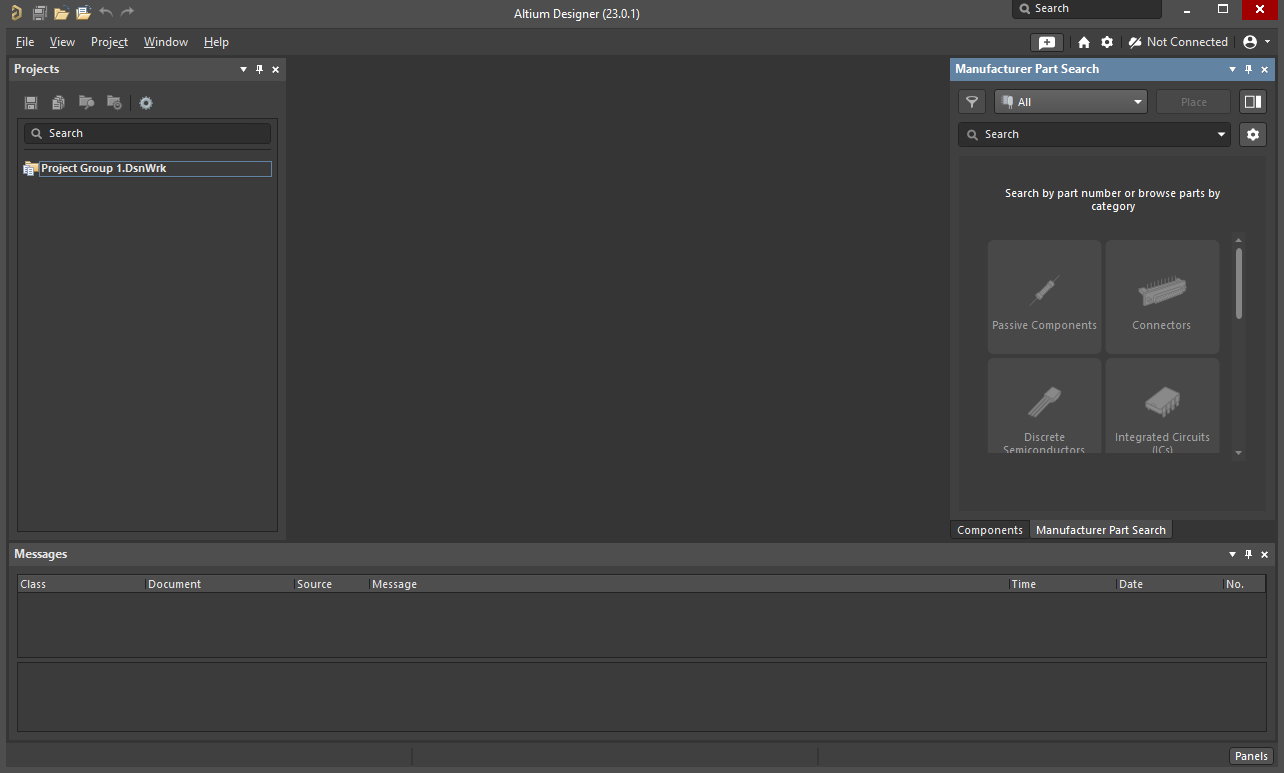Click the folder with magnifier icon in Projects panel
This screenshot has width=1284, height=773.
[87, 103]
